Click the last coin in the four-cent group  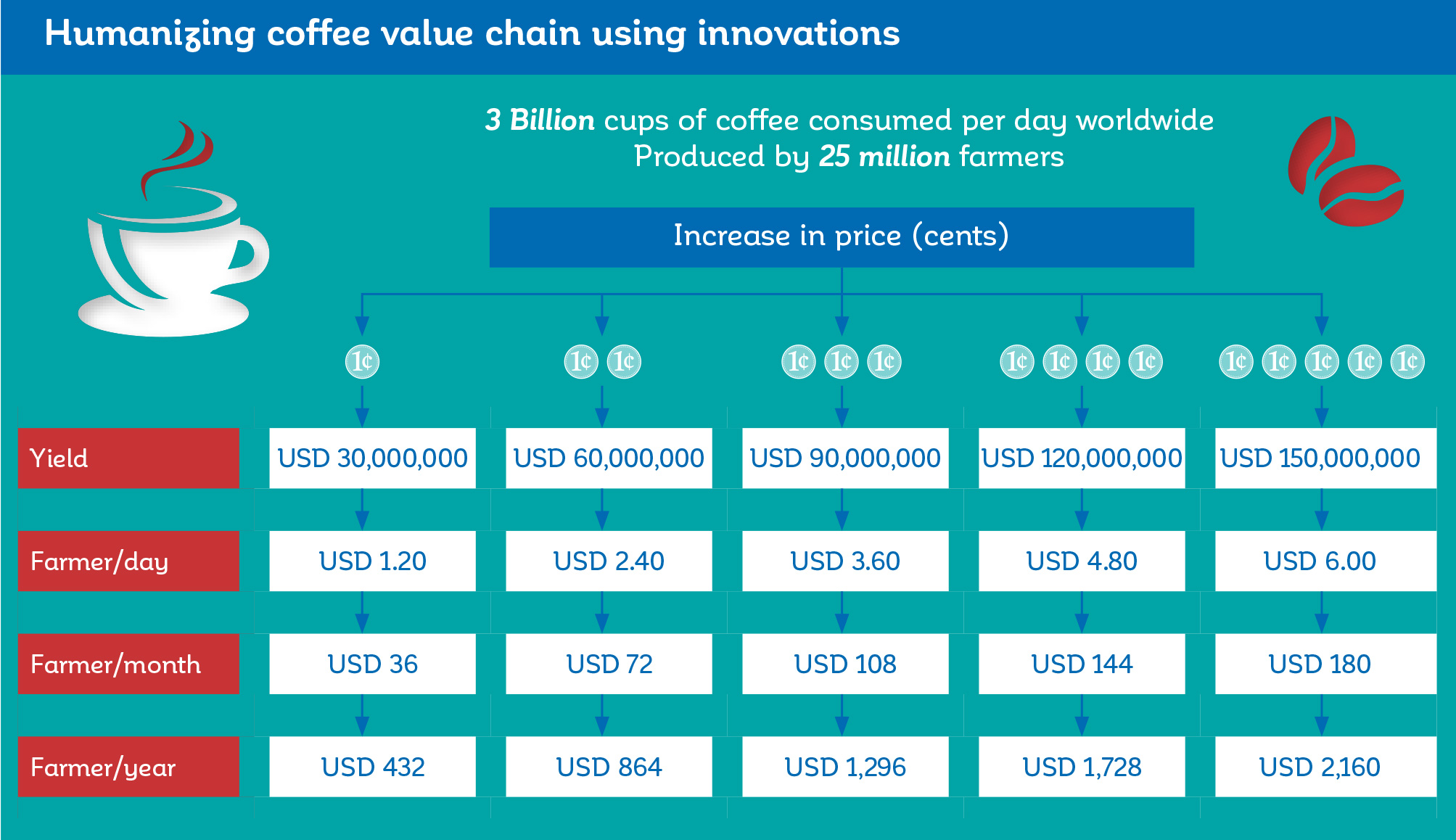click(1146, 361)
